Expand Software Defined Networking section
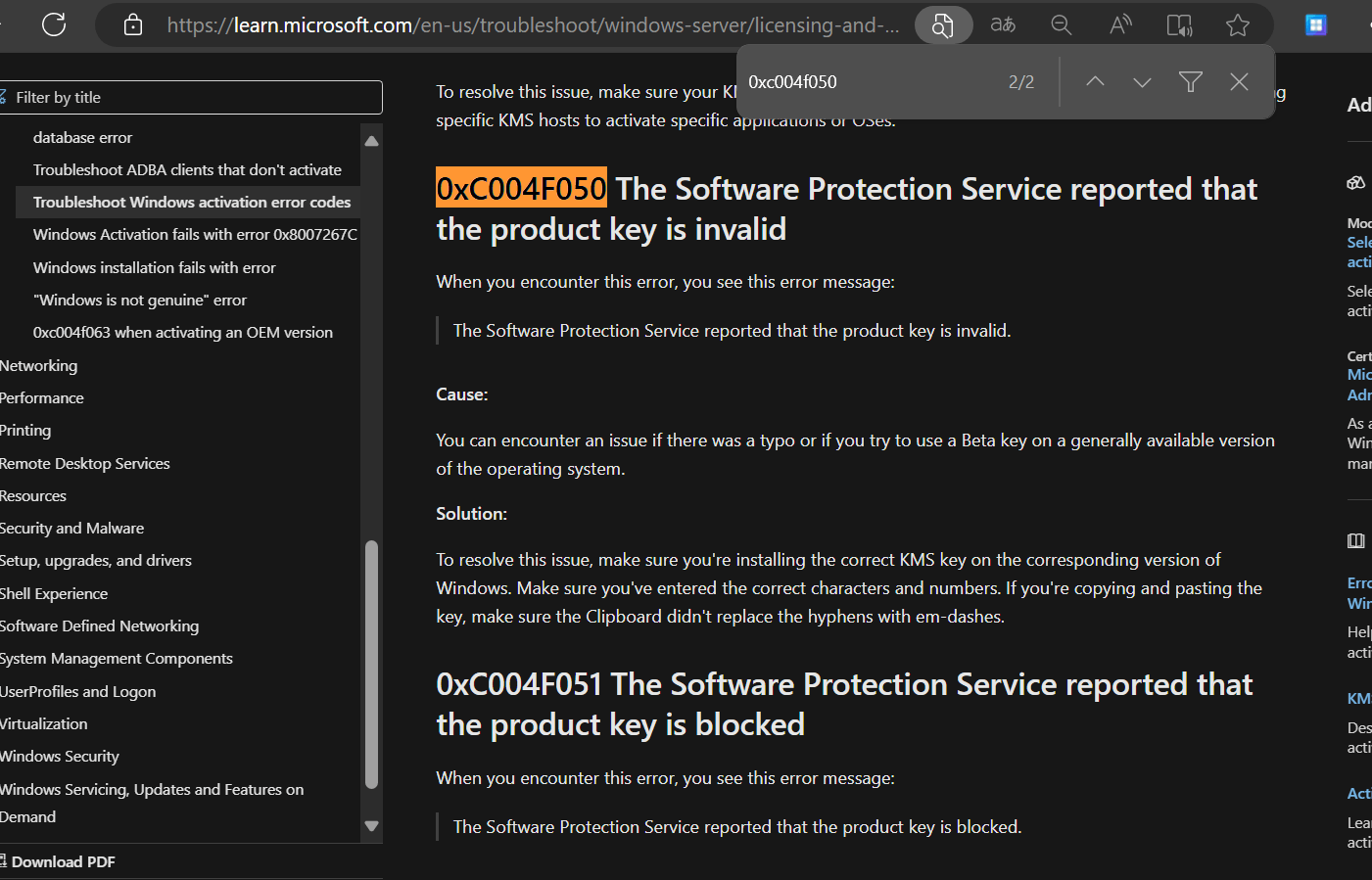Image resolution: width=1372 pixels, height=880 pixels. (99, 625)
